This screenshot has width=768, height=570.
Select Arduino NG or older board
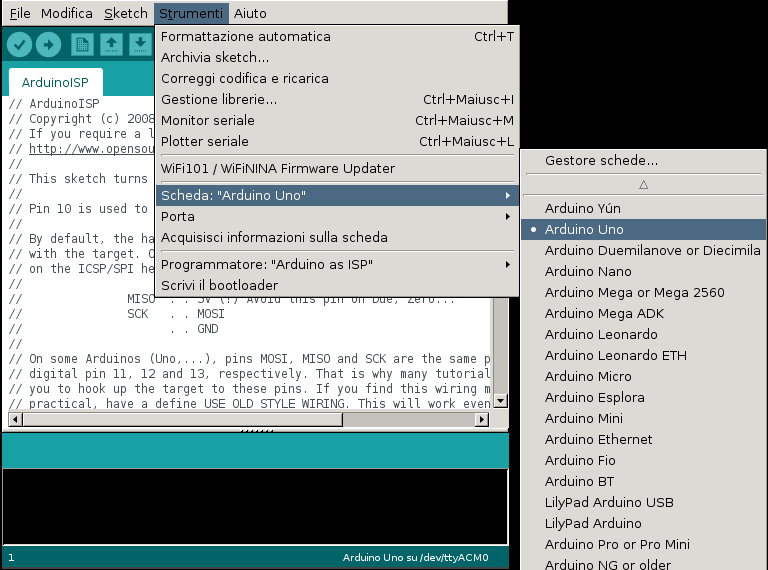click(x=644, y=563)
